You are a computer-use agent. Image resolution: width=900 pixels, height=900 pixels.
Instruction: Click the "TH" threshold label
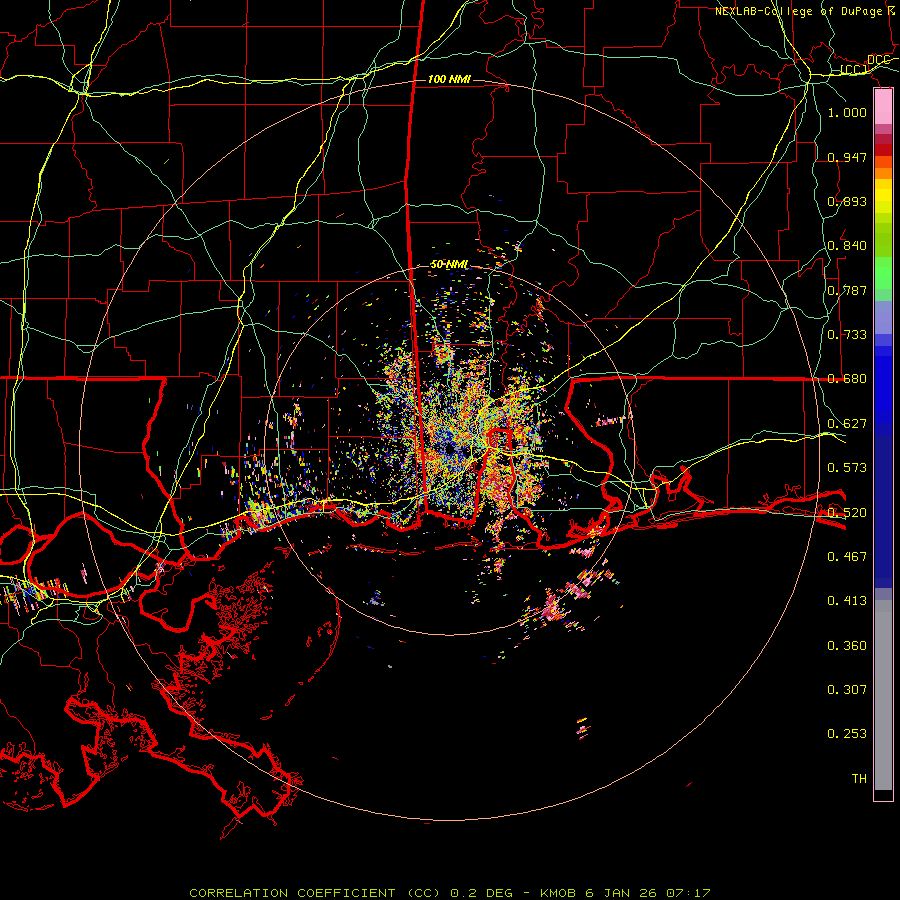tap(859, 779)
